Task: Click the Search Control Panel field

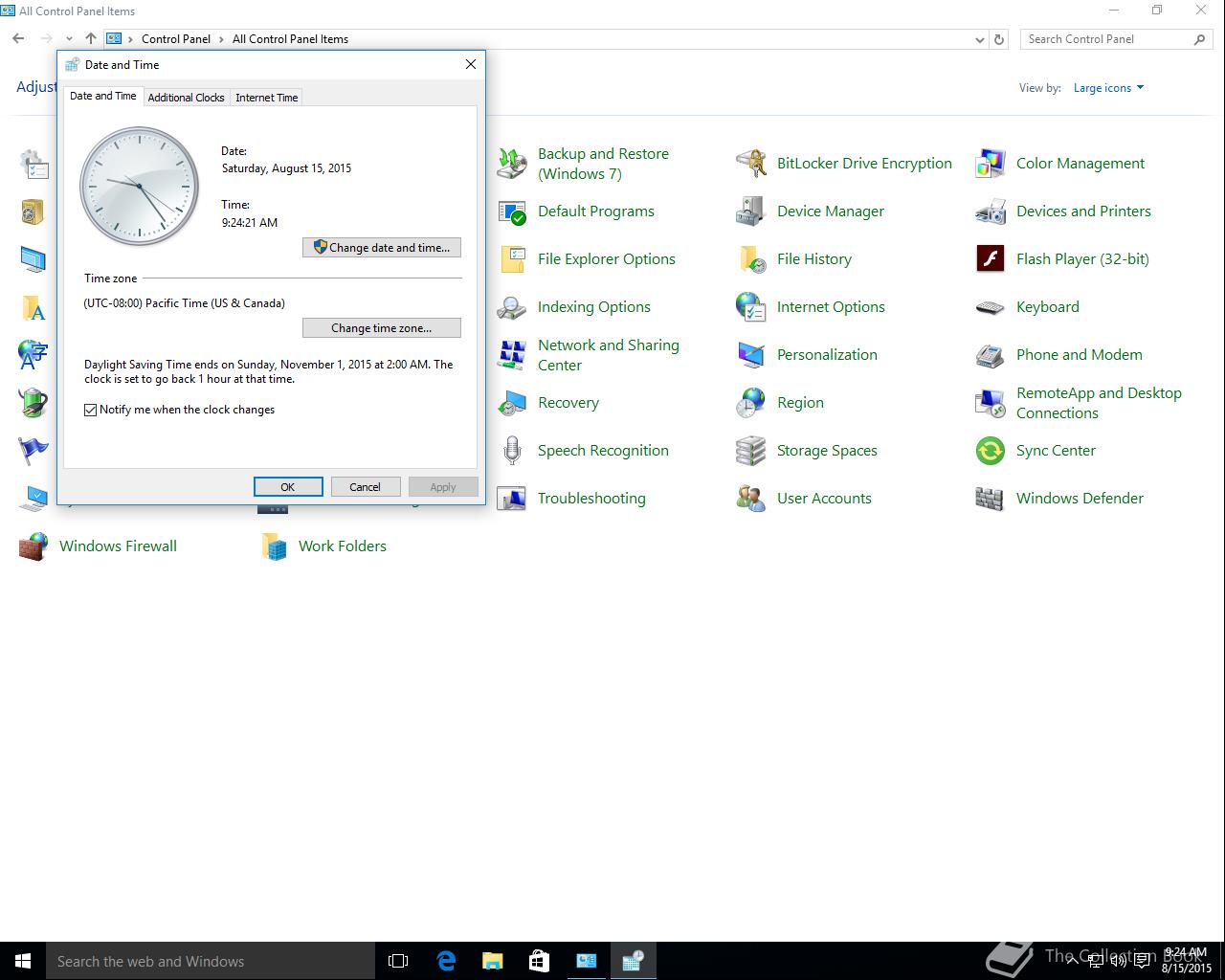Action: click(x=1105, y=39)
